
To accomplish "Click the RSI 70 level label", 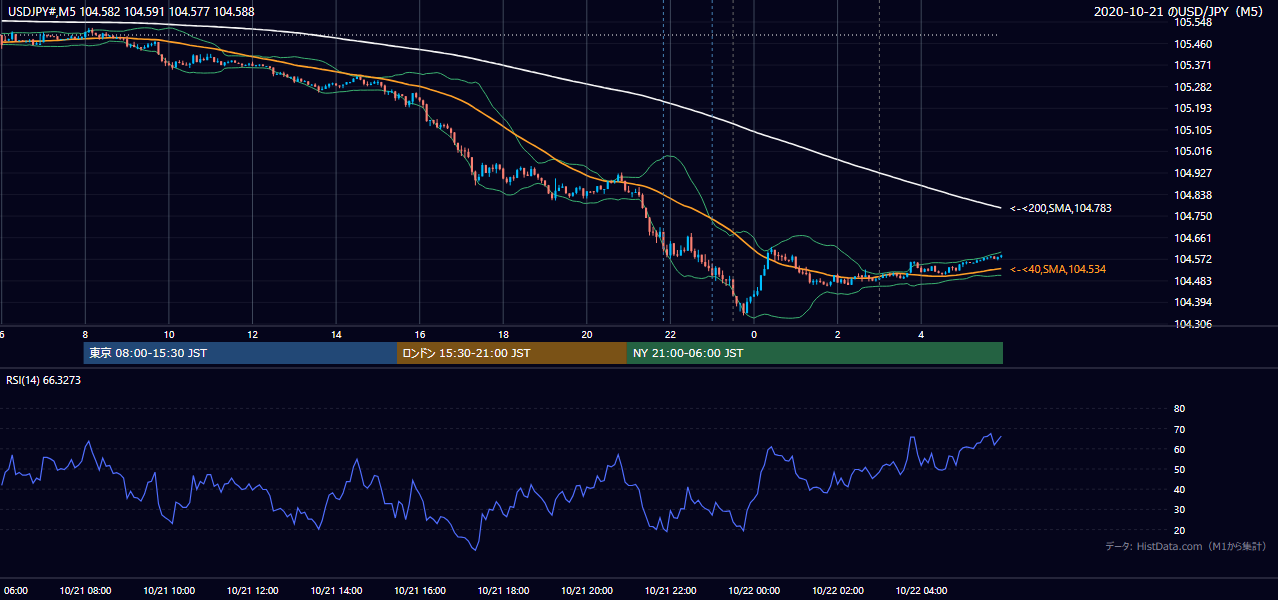I will [1179, 430].
